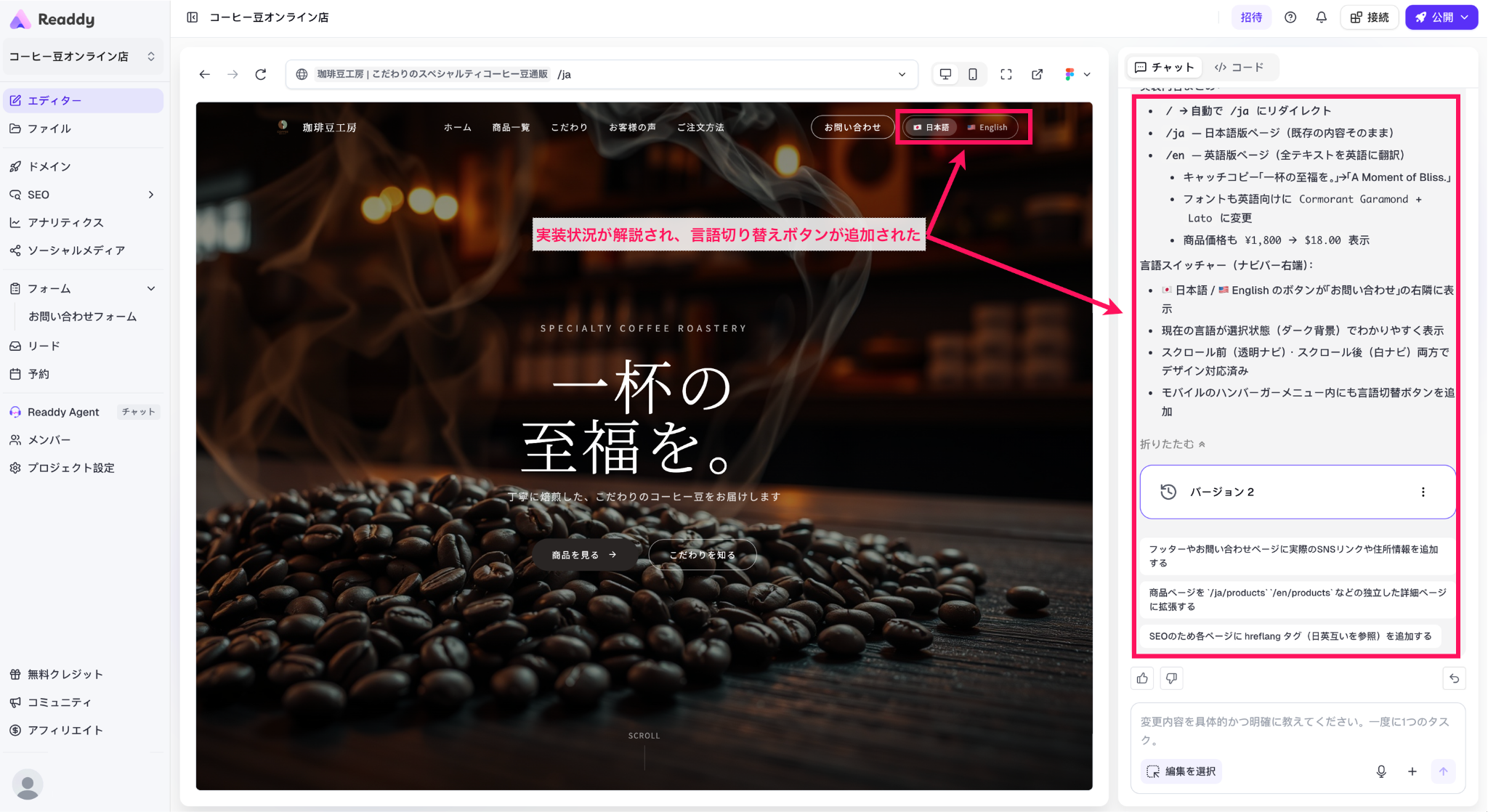
Task: Click こだわりを知る hero button
Action: [703, 555]
